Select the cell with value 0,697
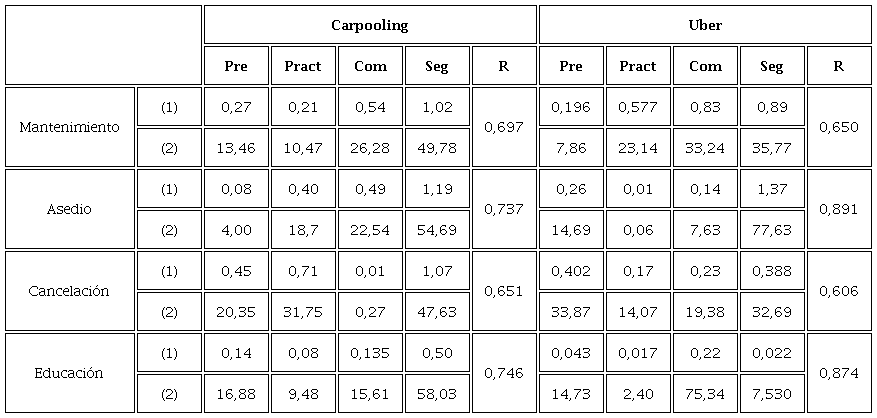The height and width of the screenshot is (418, 877). click(503, 128)
